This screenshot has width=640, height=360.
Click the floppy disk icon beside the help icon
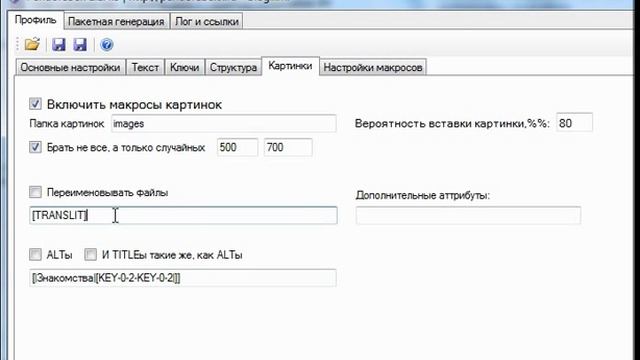pos(80,44)
